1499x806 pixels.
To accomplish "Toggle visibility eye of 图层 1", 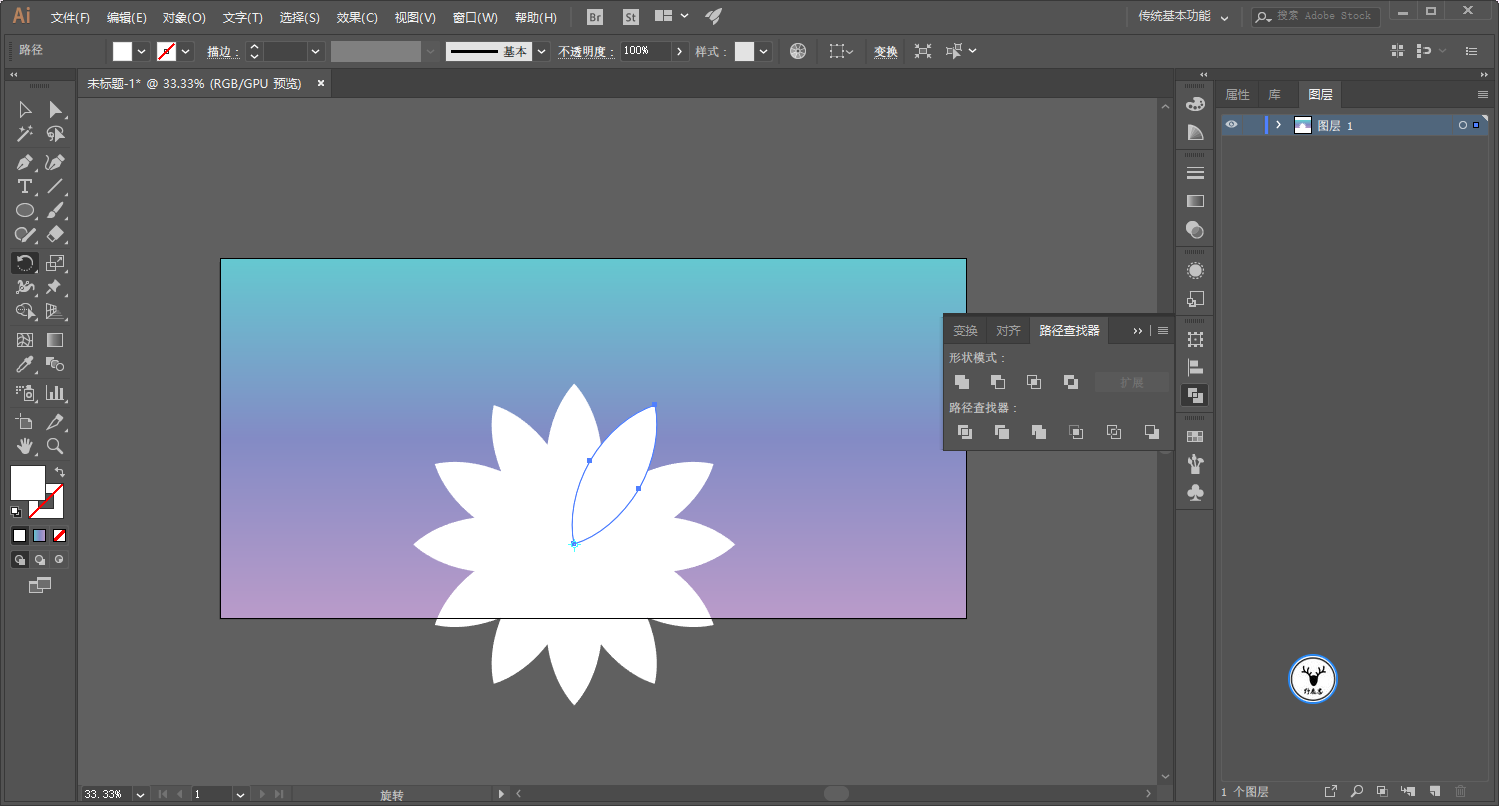I will click(1232, 125).
